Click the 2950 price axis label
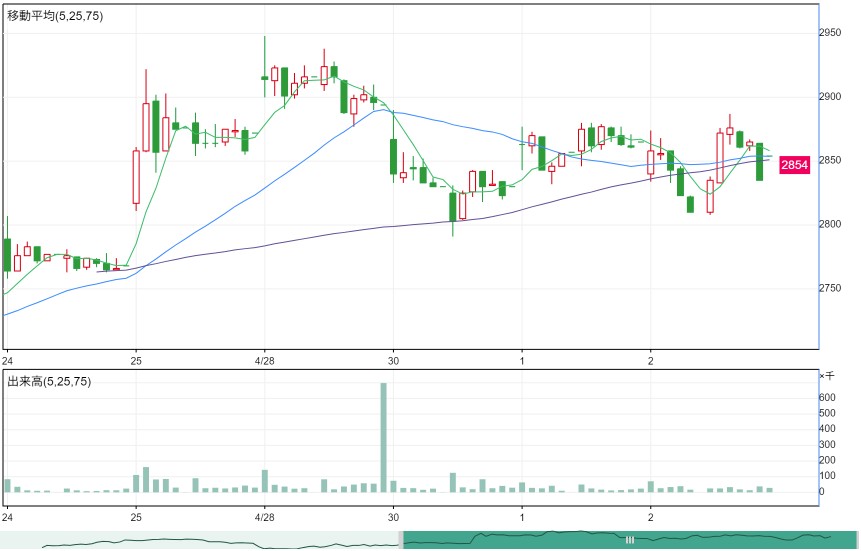861x551 pixels. click(x=830, y=32)
